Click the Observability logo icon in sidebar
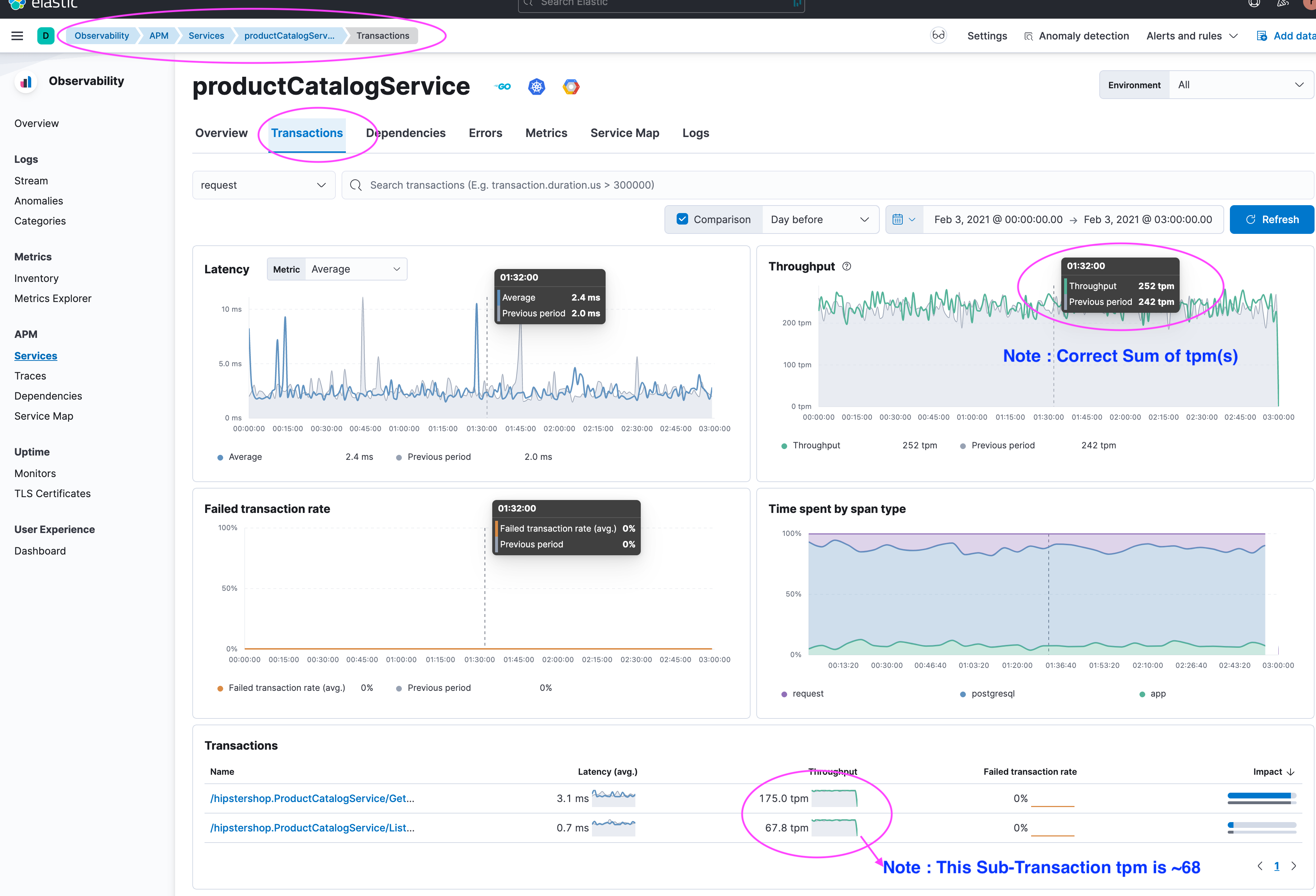The image size is (1316, 896). (25, 81)
